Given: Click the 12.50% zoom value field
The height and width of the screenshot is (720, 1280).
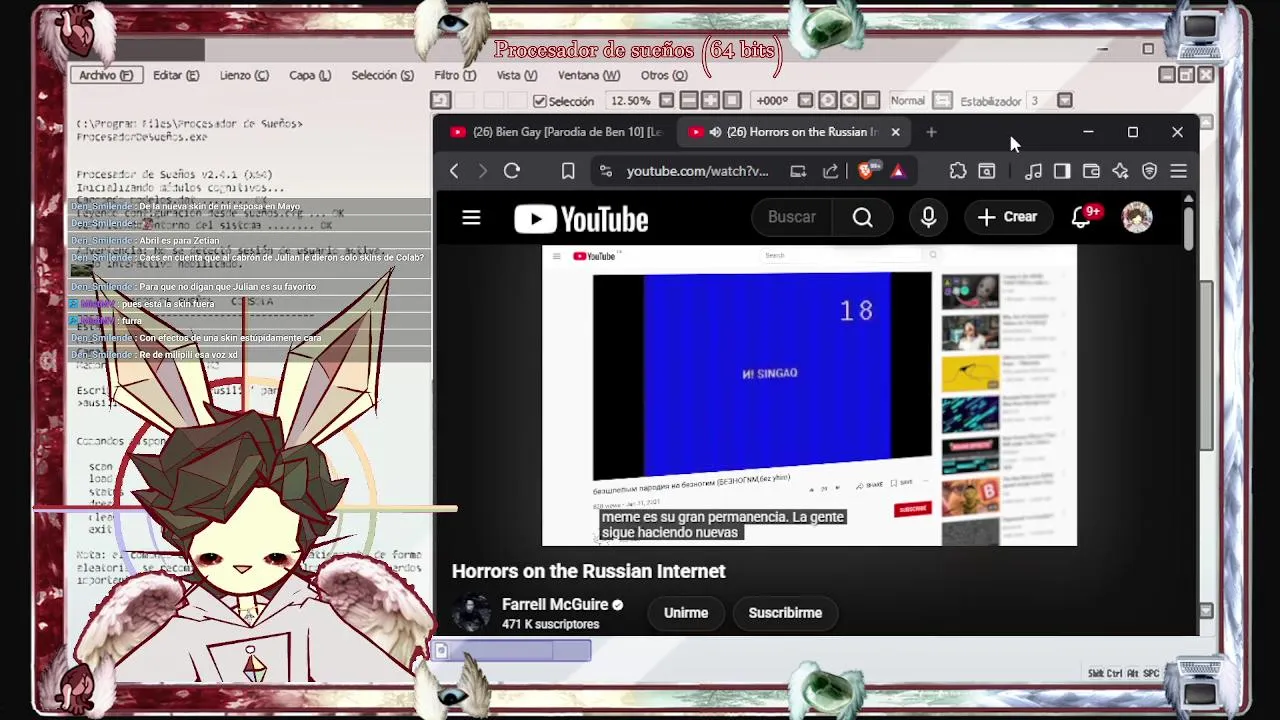Looking at the screenshot, I should [630, 101].
